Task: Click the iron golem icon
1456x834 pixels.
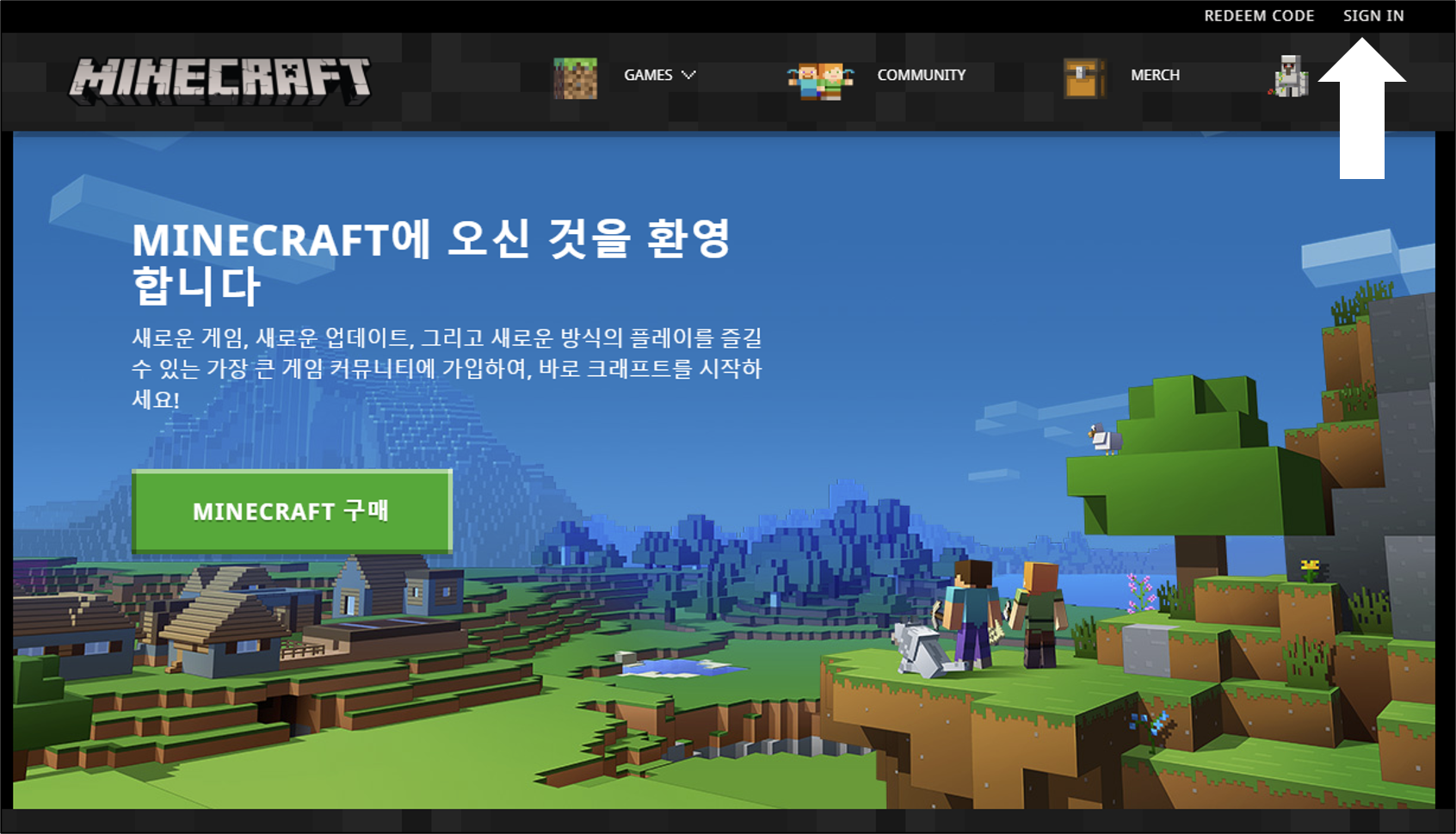Action: 1289,77
